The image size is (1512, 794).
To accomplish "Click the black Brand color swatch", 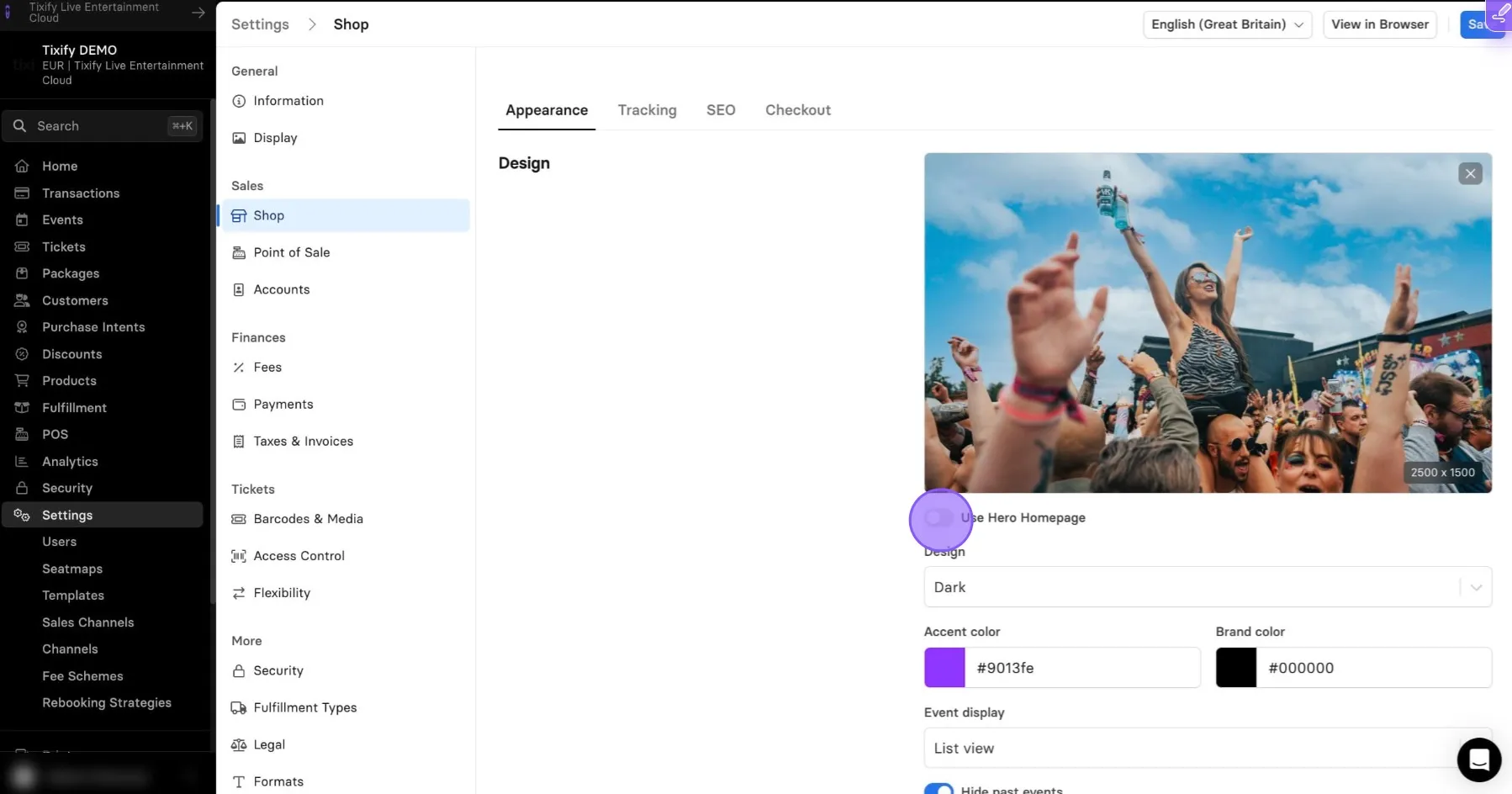I will coord(1236,668).
